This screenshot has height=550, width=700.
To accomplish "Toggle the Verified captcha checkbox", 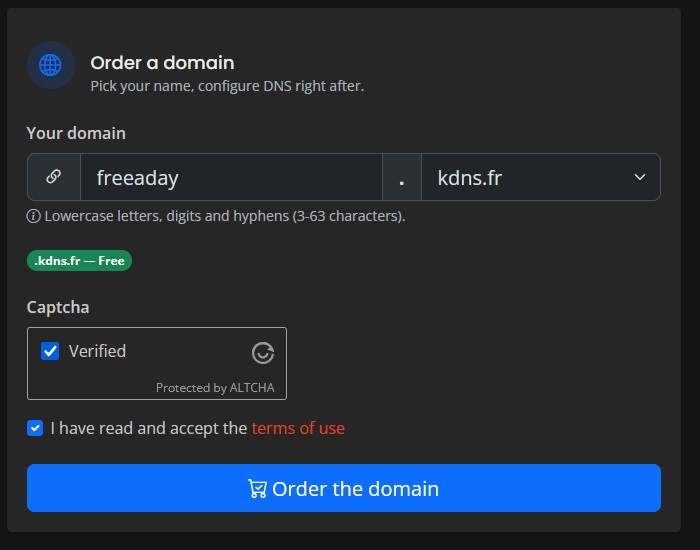I will coord(50,351).
